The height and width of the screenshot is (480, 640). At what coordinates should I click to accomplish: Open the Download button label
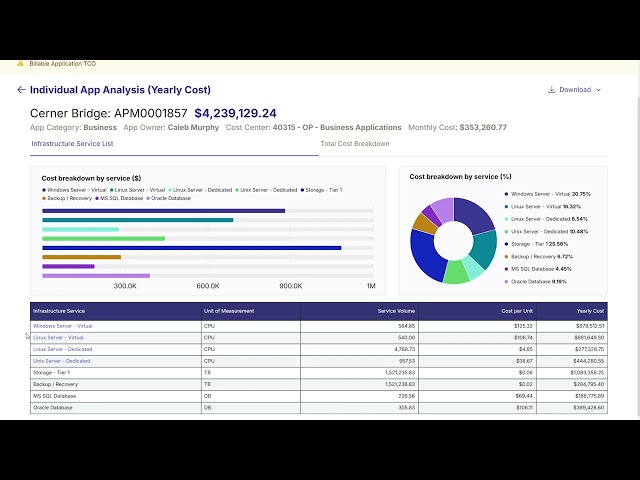click(x=575, y=89)
